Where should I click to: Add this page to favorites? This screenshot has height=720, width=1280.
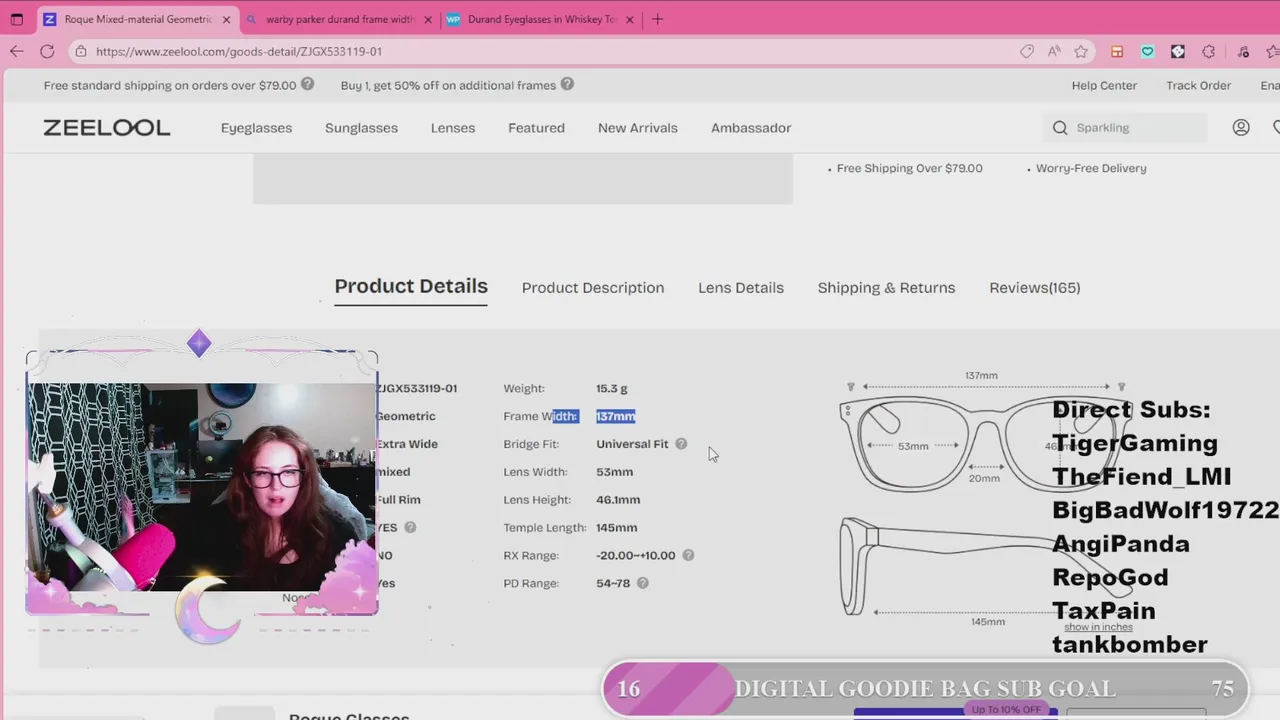1081,51
